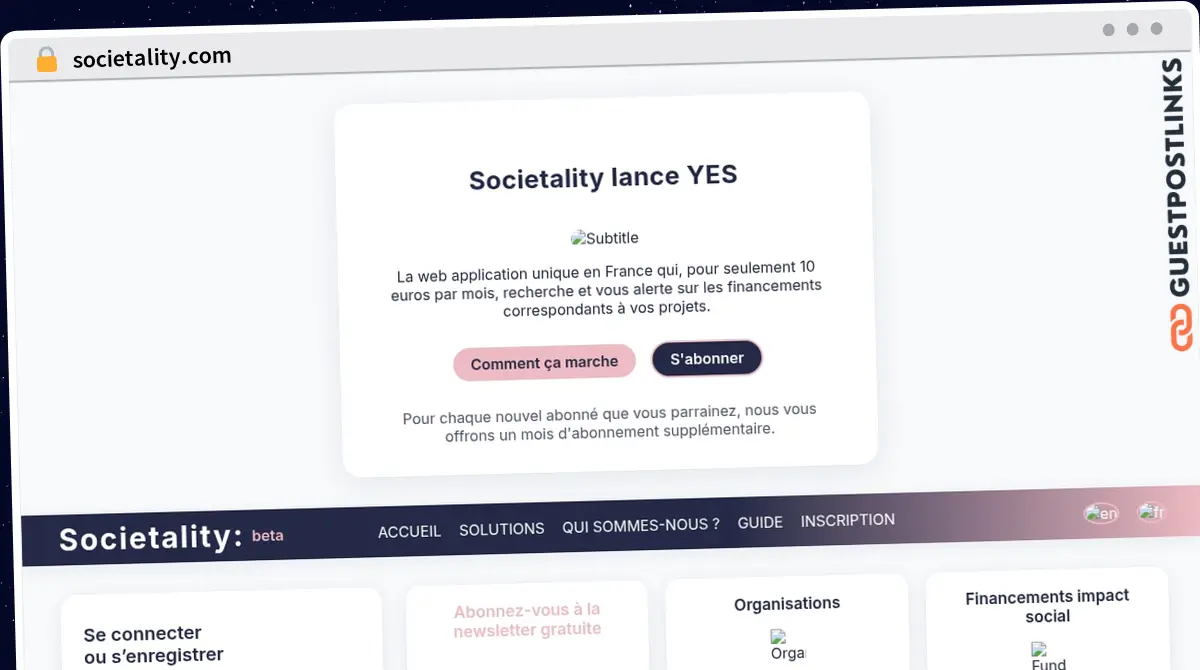Open Se connecter ou s'enregistrer
This screenshot has height=670, width=1200.
coord(153,644)
